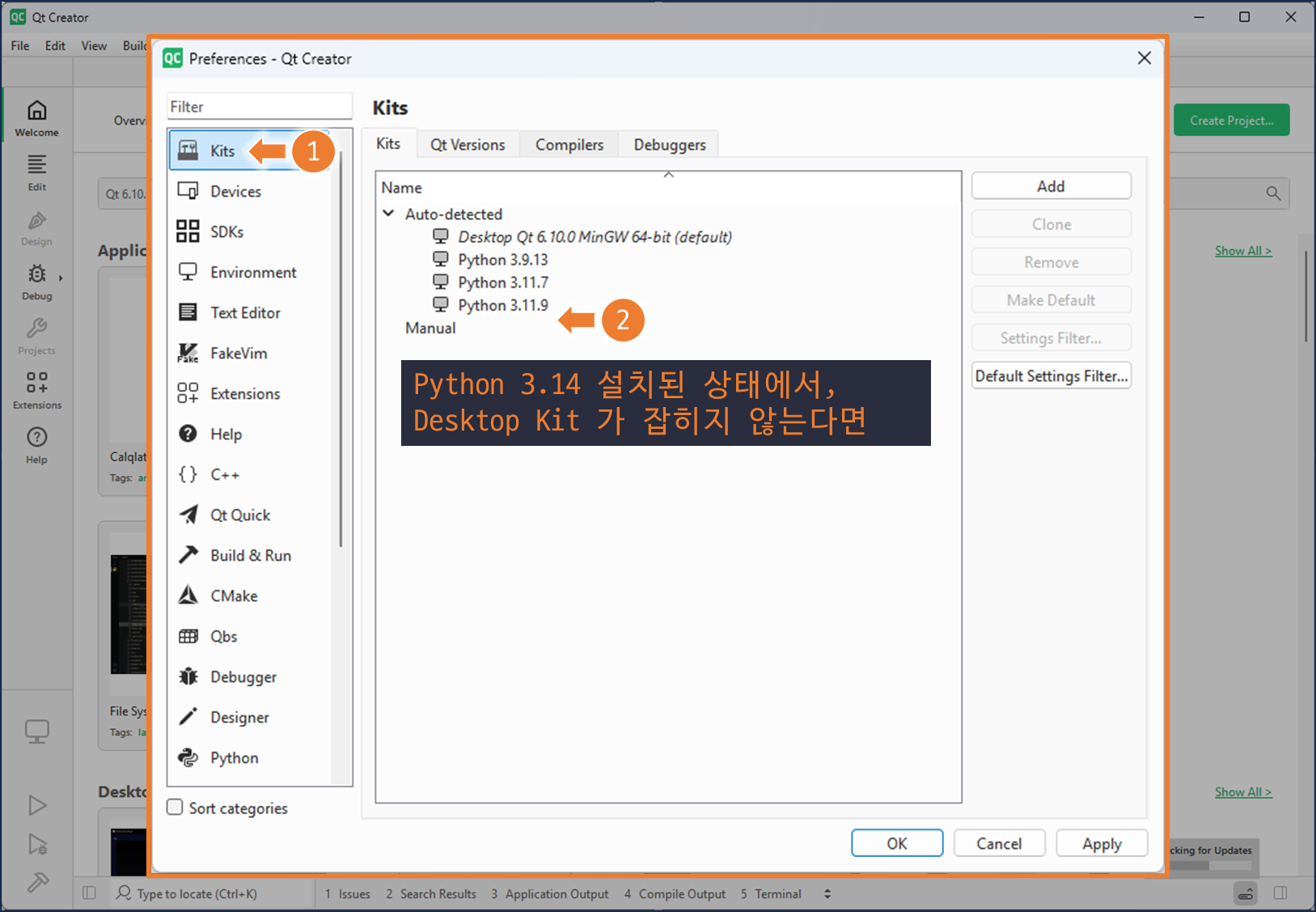1316x912 pixels.
Task: Switch to the Kits tab
Action: (388, 143)
